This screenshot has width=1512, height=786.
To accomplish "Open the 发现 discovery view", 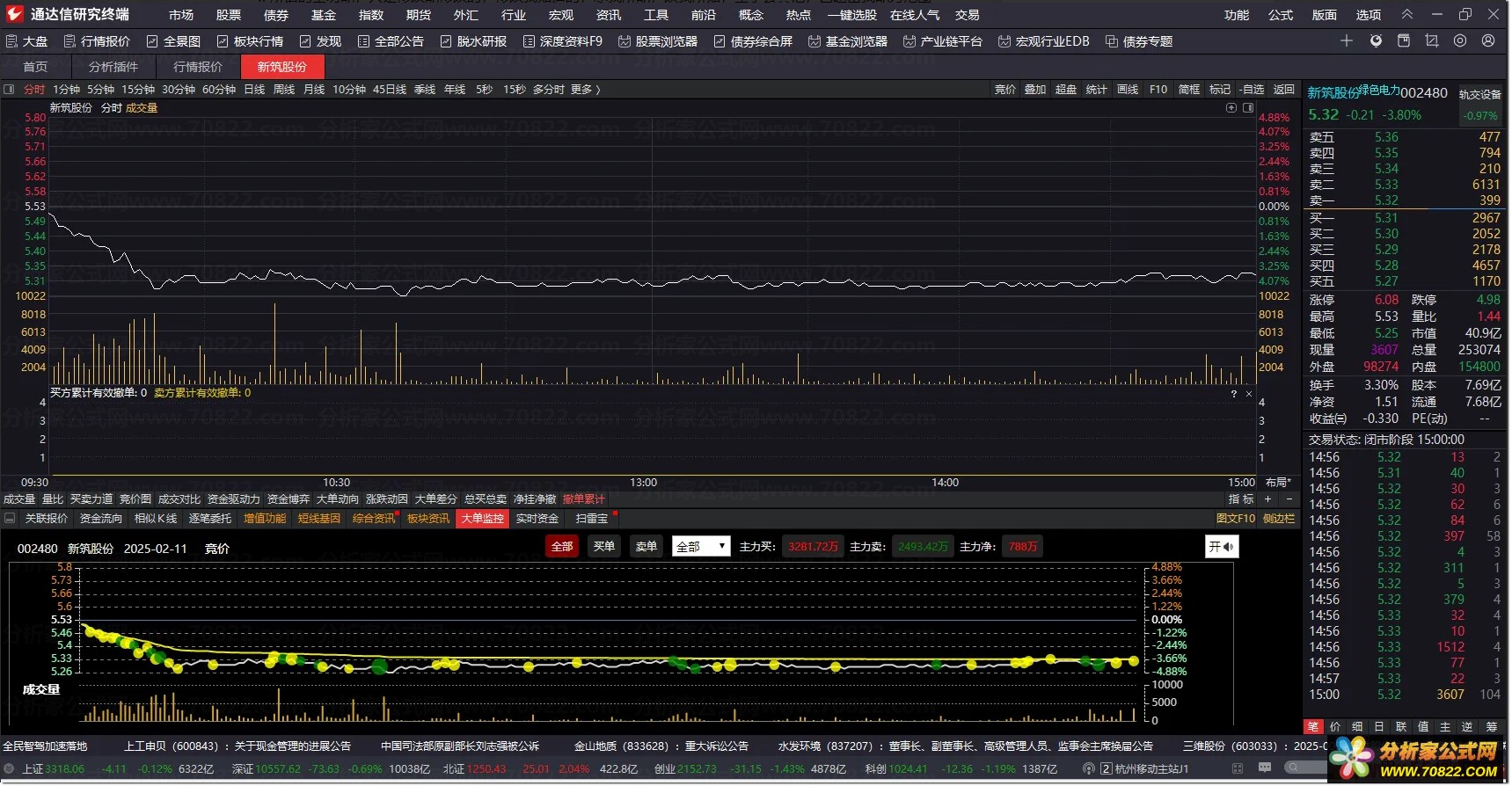I will [x=320, y=41].
